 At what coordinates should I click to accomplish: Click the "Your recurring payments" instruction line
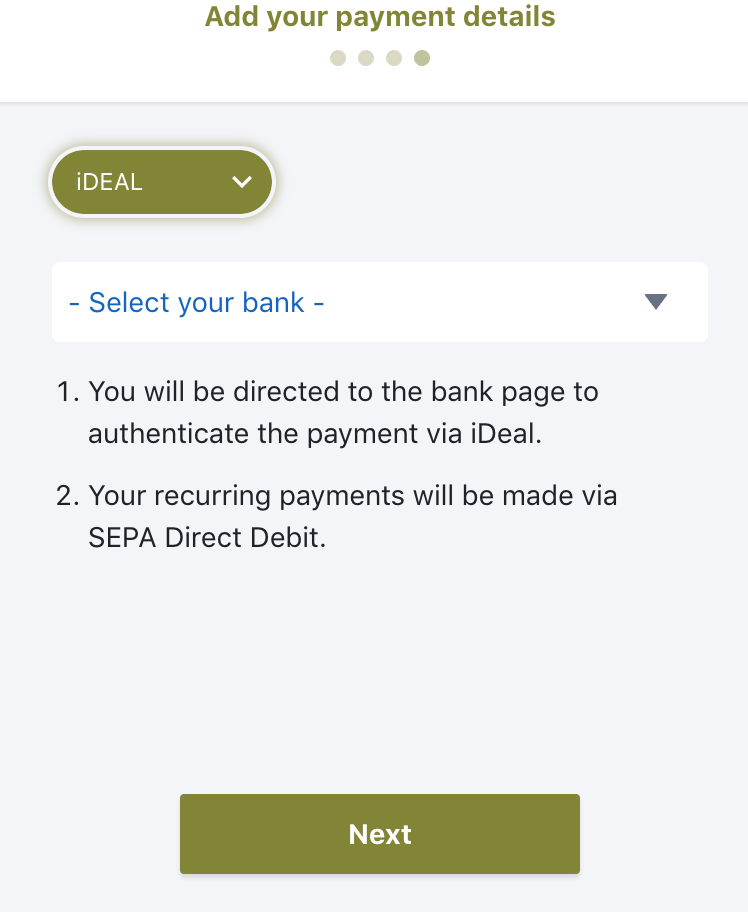point(352,495)
